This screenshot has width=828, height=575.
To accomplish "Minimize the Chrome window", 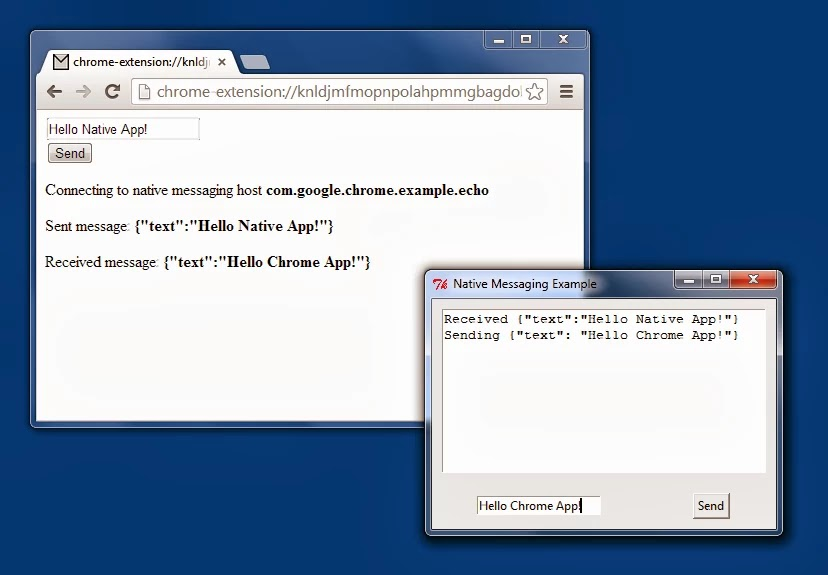I will point(498,40).
